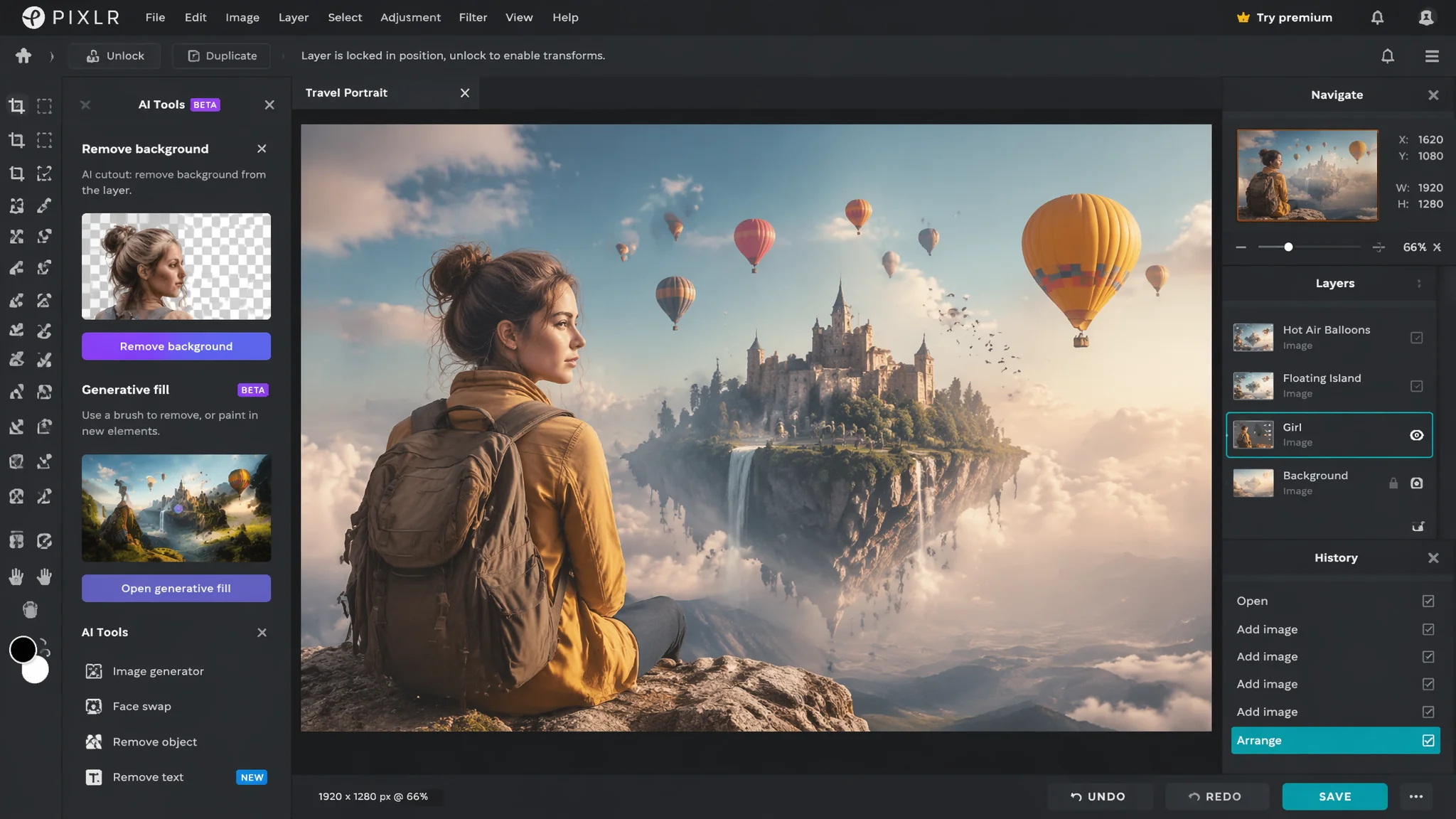Click the lock icon on Background layer
Screen dimensions: 1456x819
1393,483
